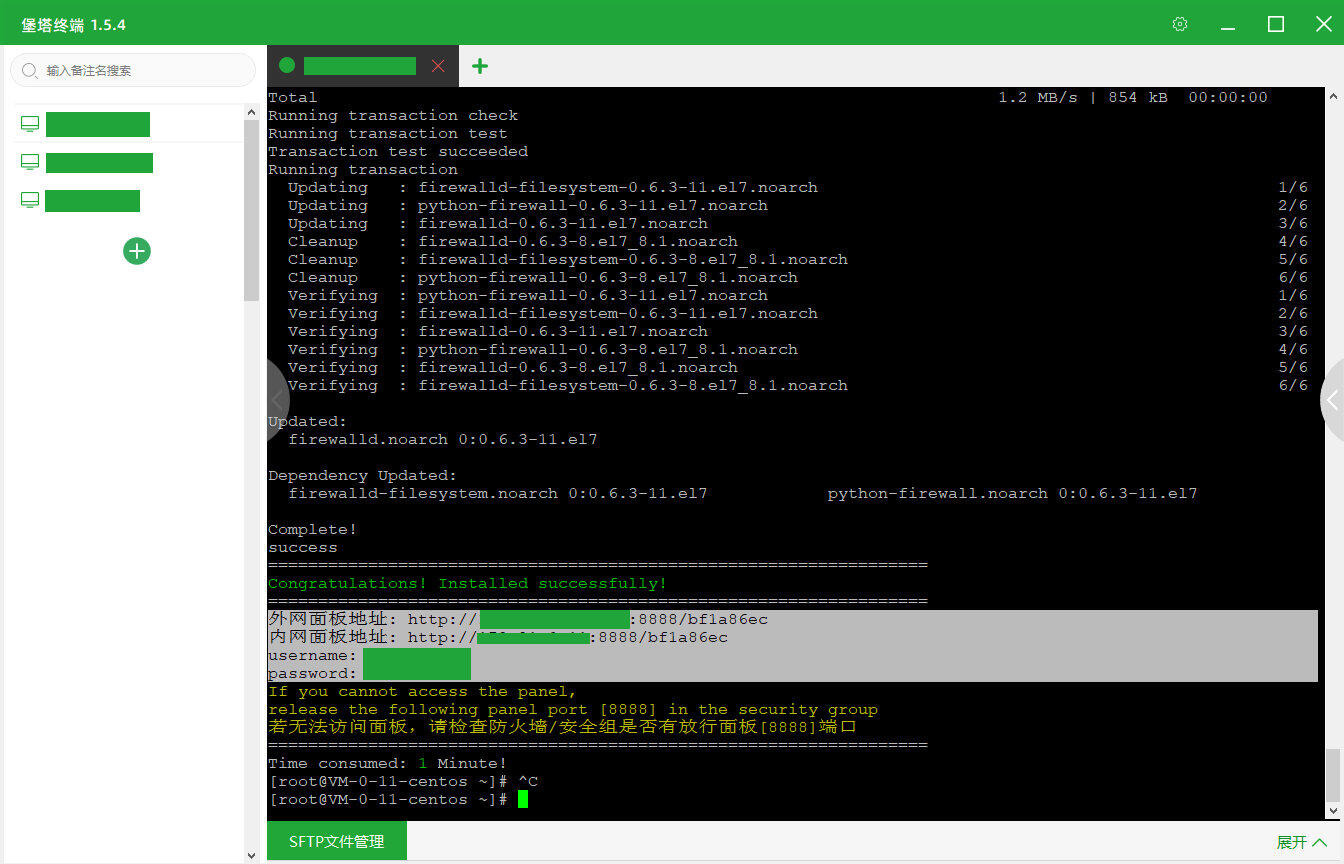Image resolution: width=1344 pixels, height=864 pixels.
Task: Click the password line in terminal
Action: 369,673
